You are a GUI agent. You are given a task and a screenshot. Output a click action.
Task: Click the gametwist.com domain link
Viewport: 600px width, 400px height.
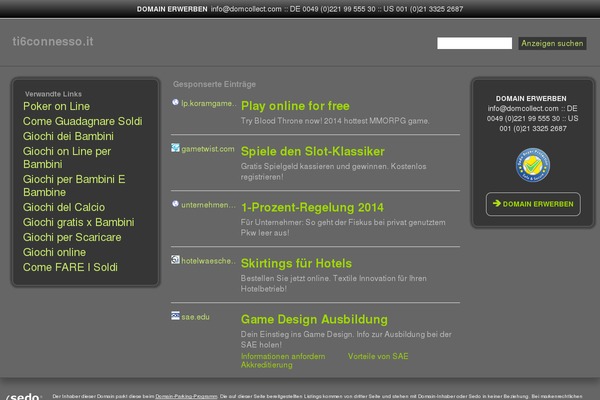(x=208, y=149)
